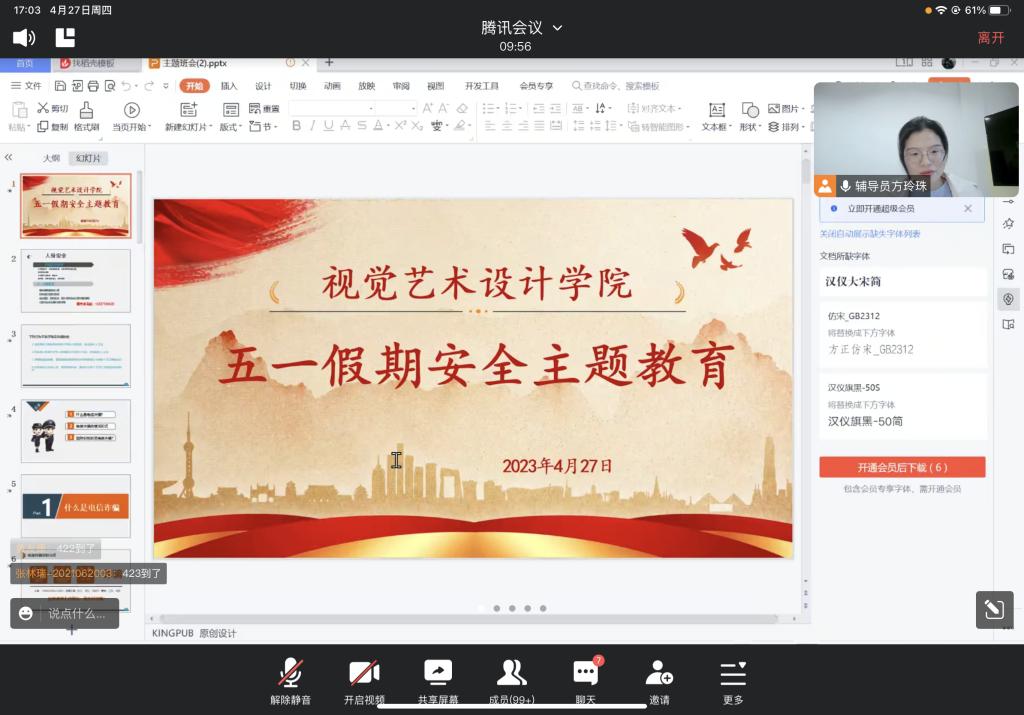Select slide 4 thumbnail in panel
The height and width of the screenshot is (715, 1024).
(x=76, y=431)
